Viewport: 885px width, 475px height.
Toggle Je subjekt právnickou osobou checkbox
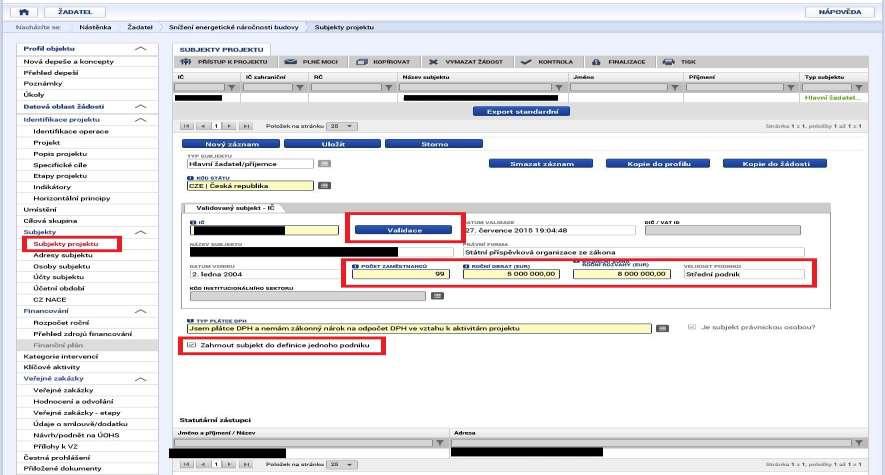point(692,327)
